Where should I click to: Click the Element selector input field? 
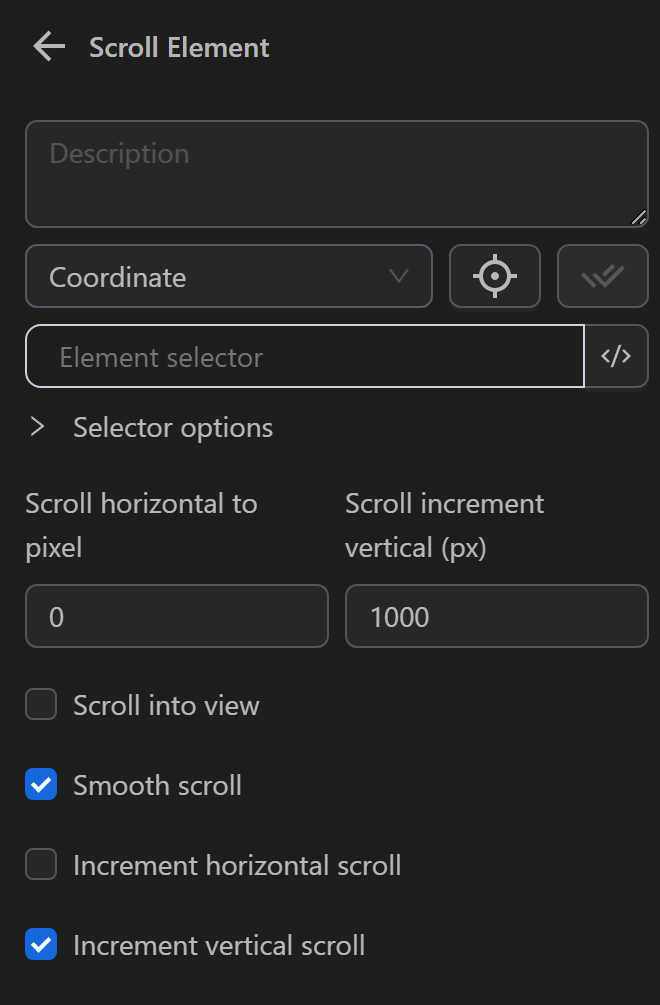tap(304, 356)
